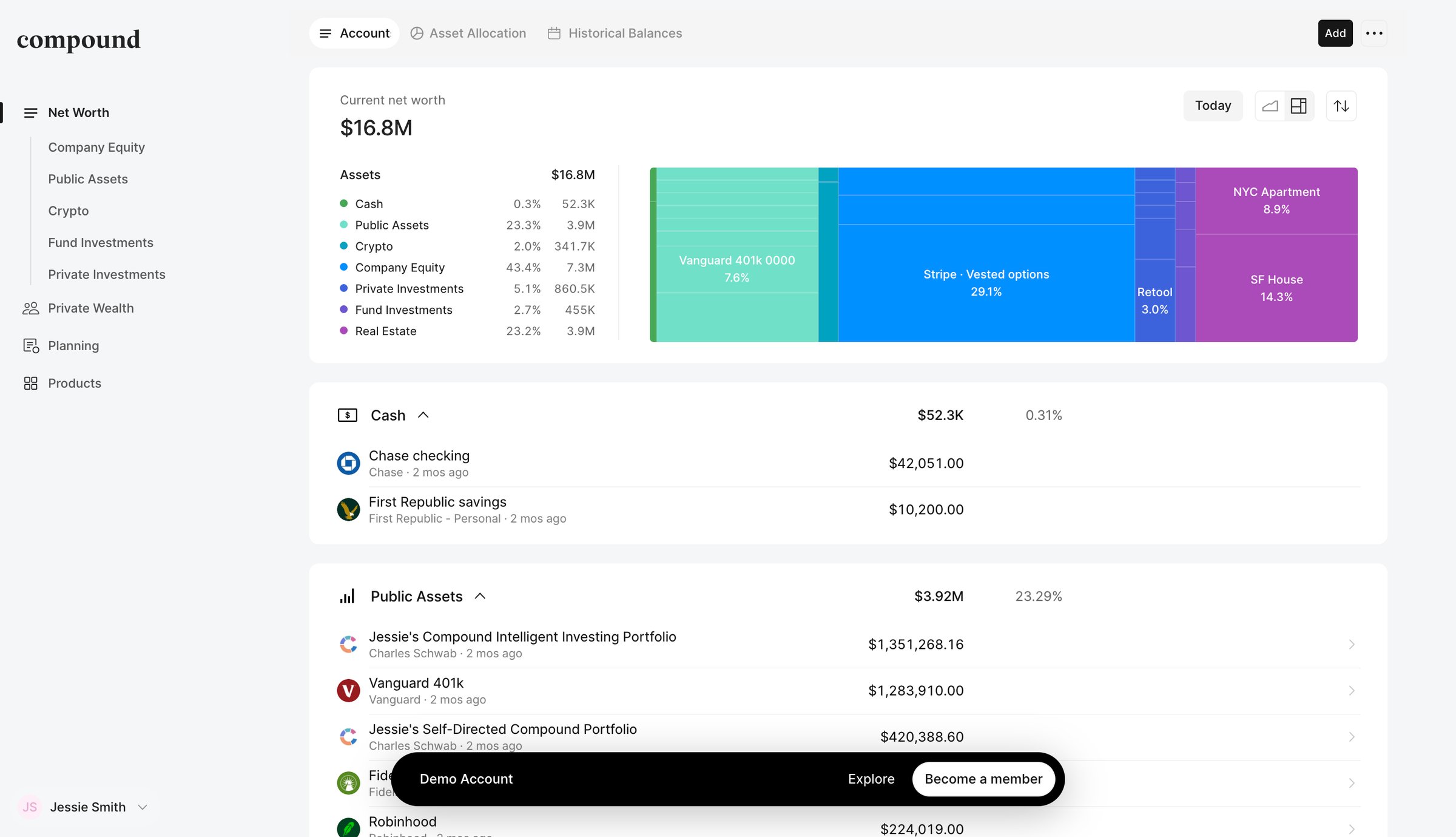The height and width of the screenshot is (837, 1456).
Task: Open Public Assets in the sidebar
Action: pos(88,179)
